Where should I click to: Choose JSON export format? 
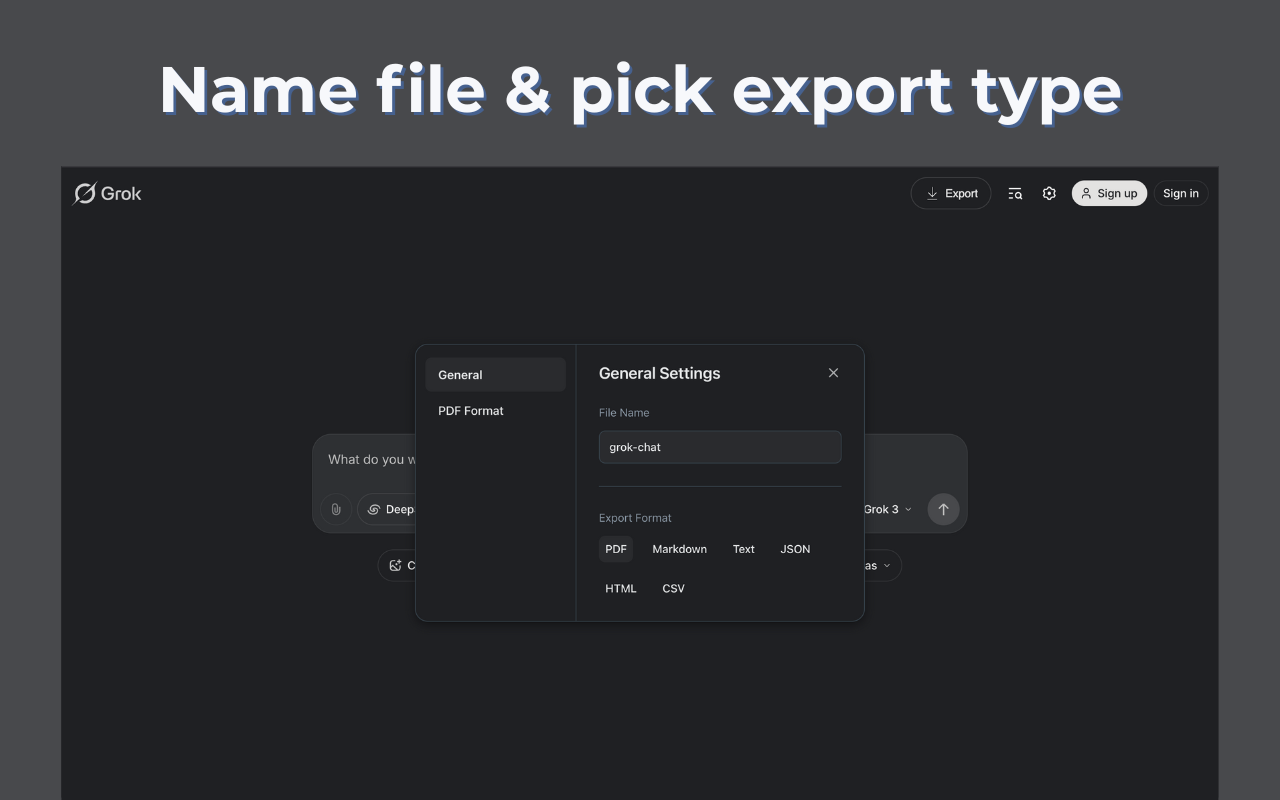[x=795, y=549]
